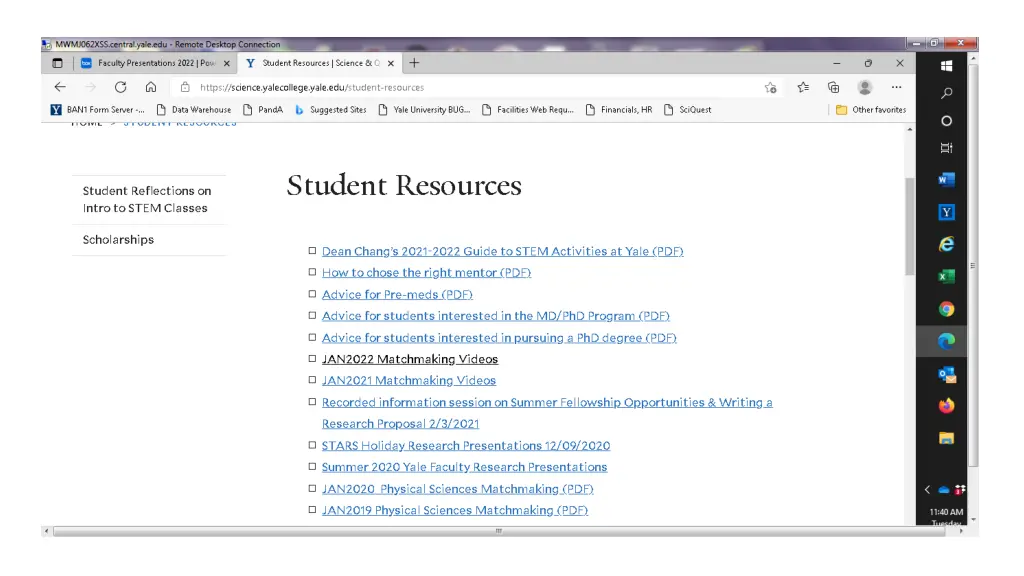Open advice on pursuing a PhD degree PDF

[499, 338]
